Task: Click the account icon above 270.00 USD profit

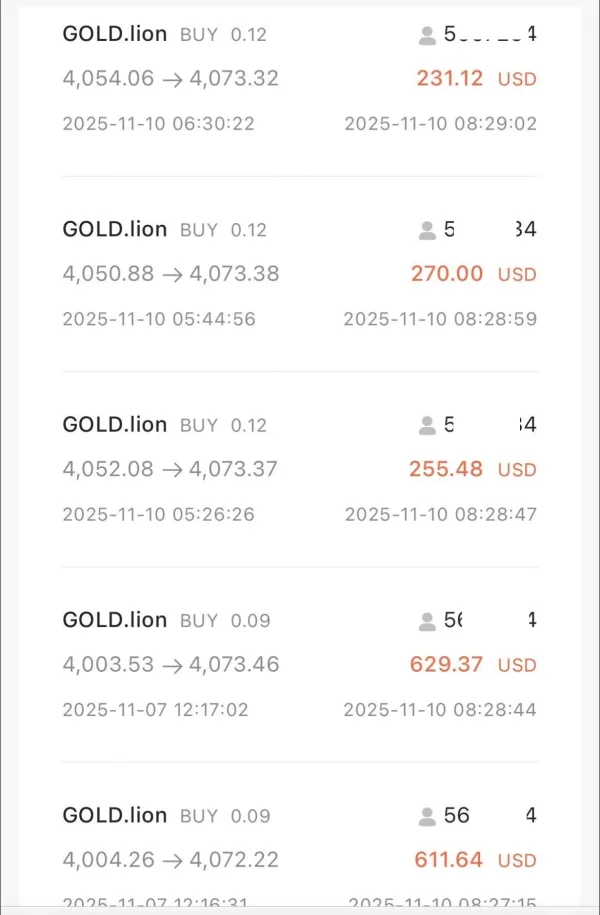Action: (x=428, y=231)
